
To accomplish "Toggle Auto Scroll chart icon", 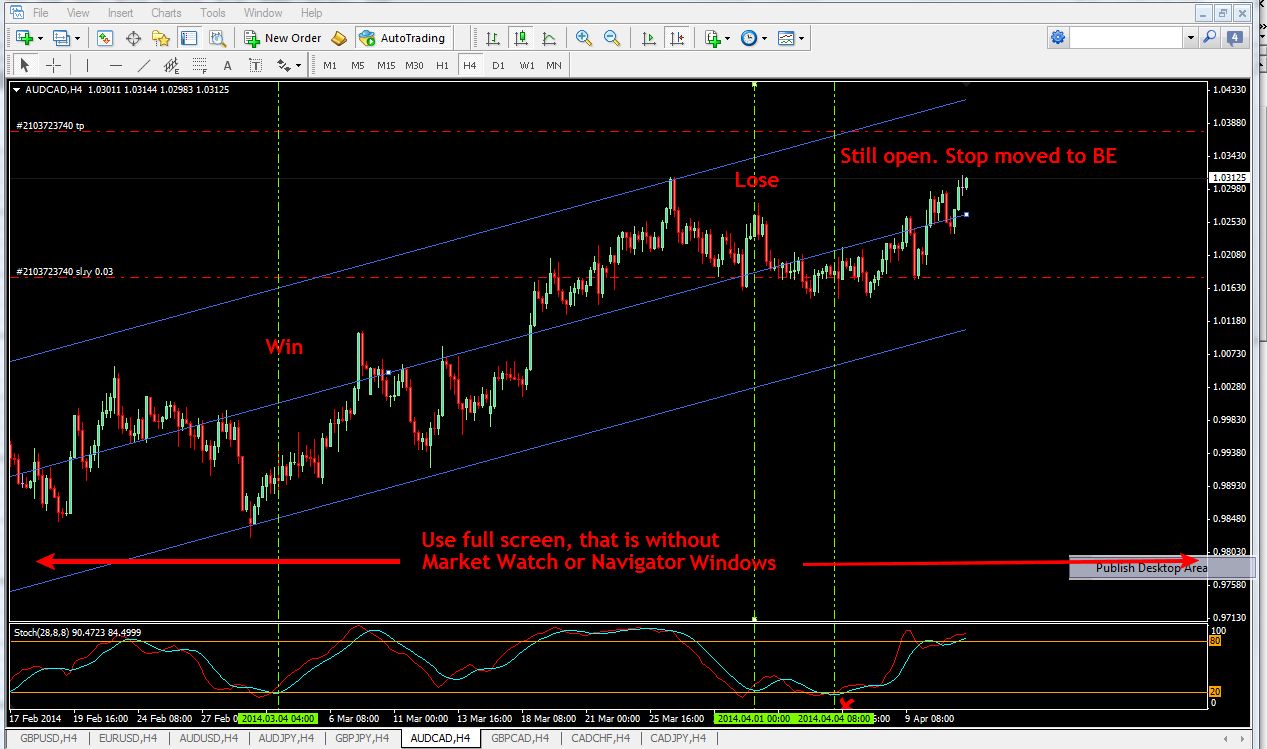I will point(649,38).
